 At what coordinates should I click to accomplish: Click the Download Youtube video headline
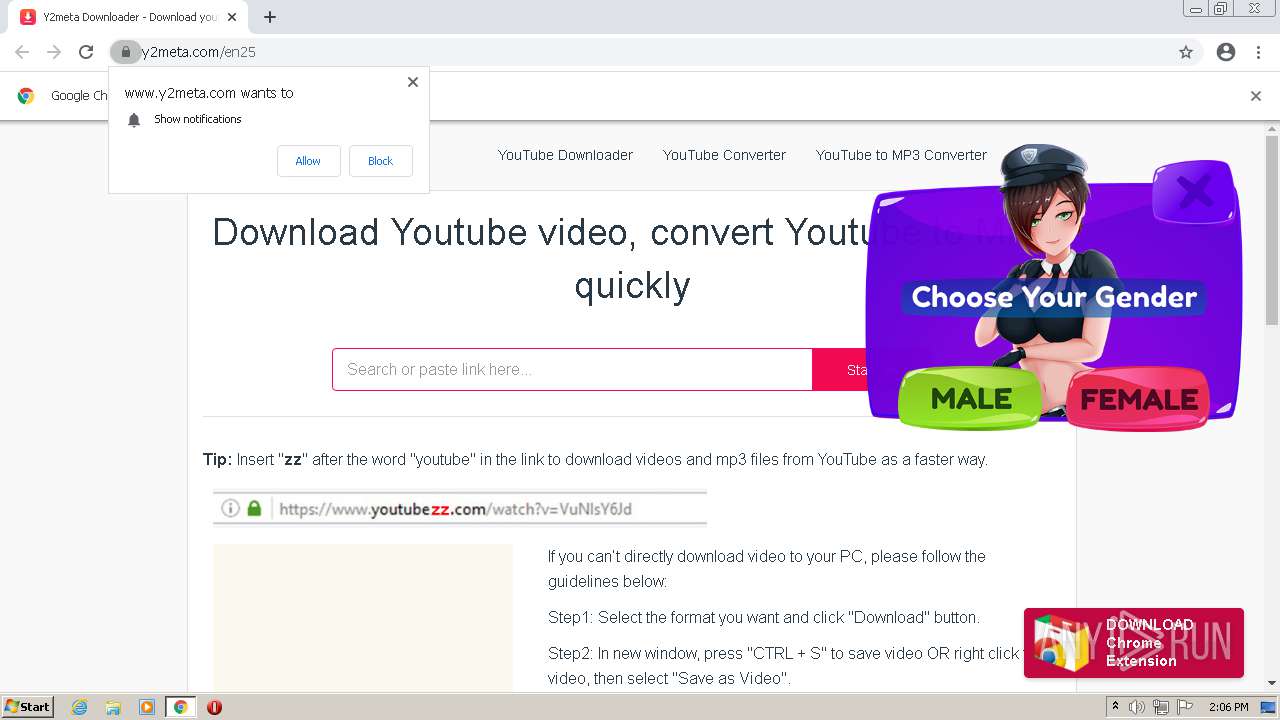(x=632, y=259)
